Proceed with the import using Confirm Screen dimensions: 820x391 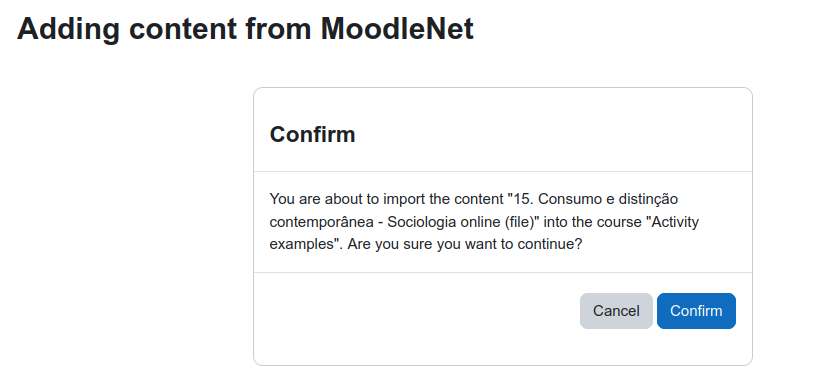coord(696,311)
